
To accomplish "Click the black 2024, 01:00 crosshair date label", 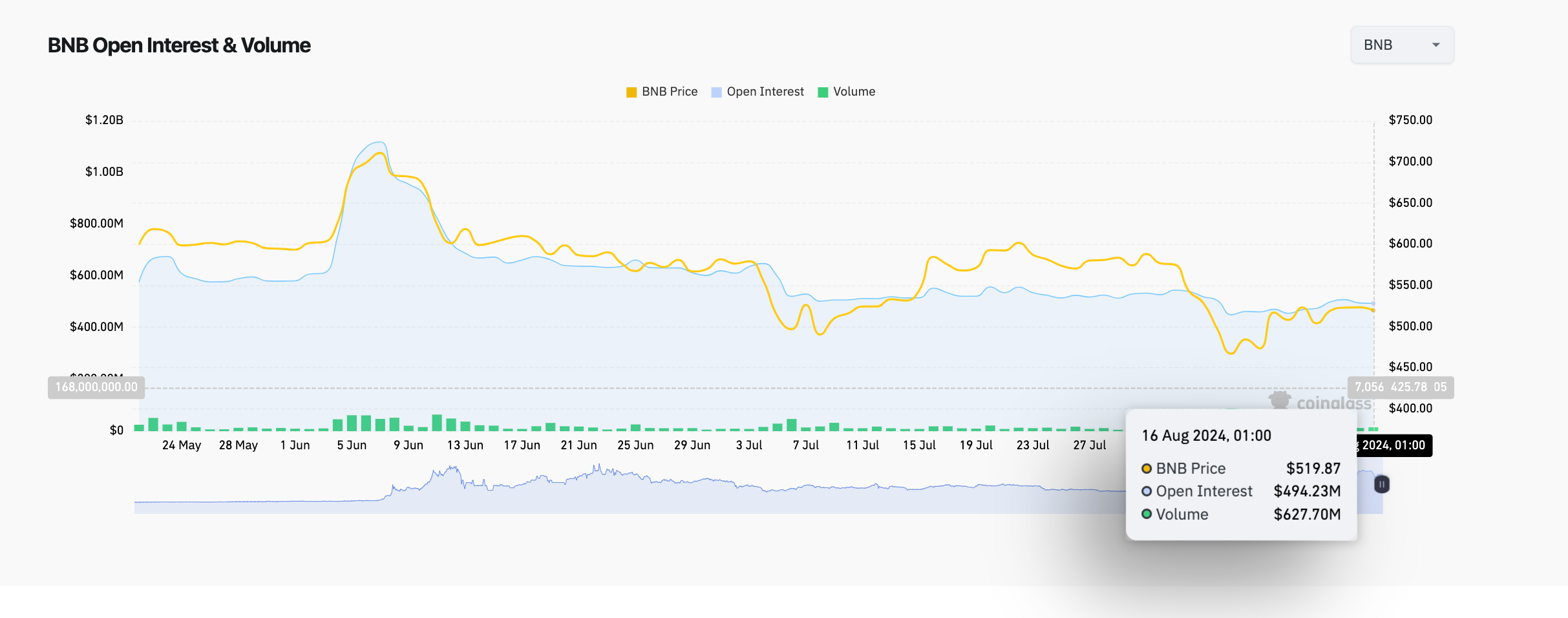I will point(1393,445).
